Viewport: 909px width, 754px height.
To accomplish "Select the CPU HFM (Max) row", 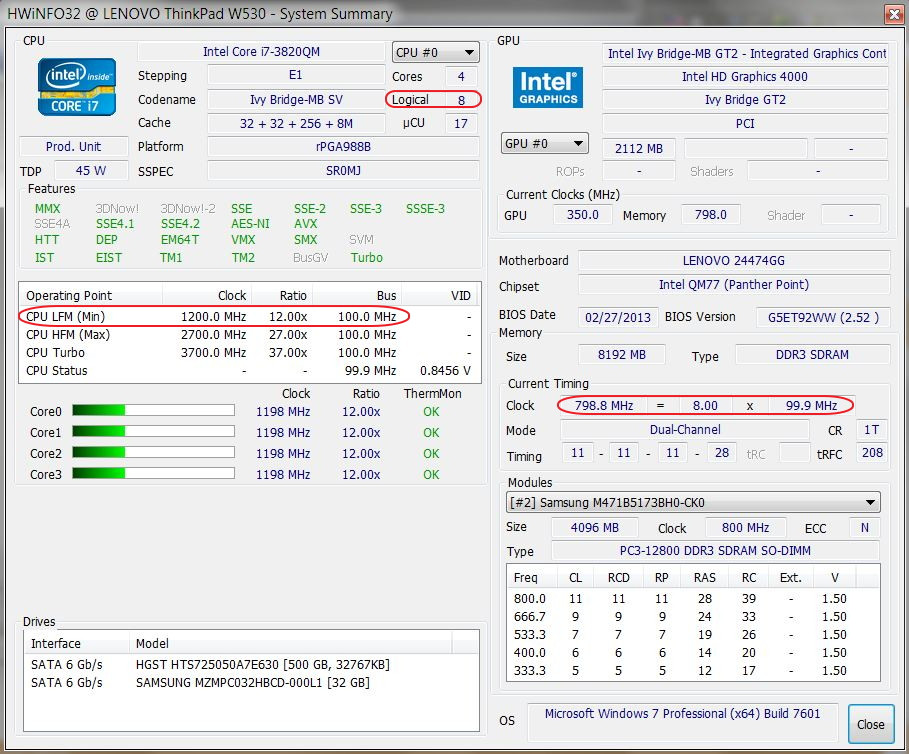I will pos(250,334).
